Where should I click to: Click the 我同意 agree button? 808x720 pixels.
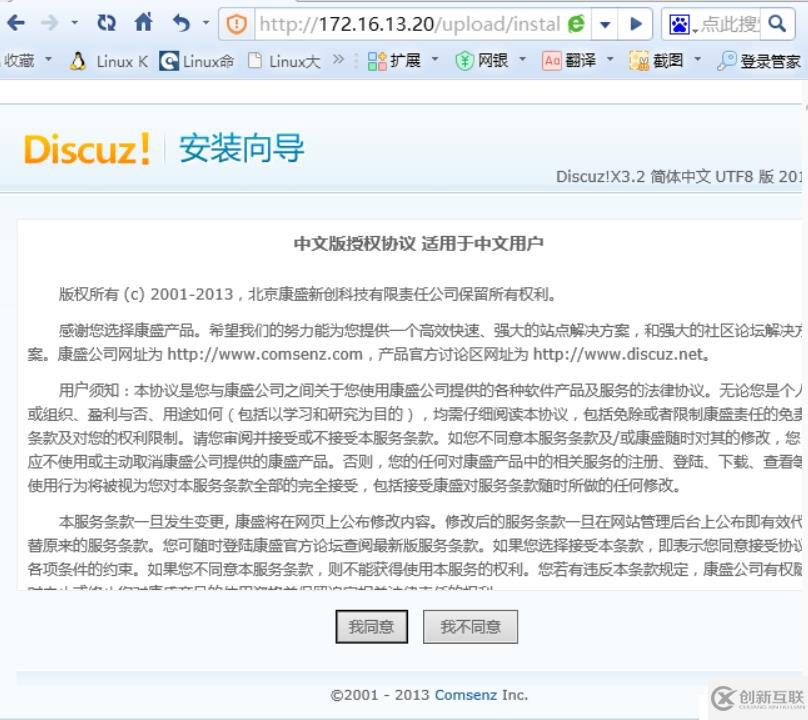point(372,627)
